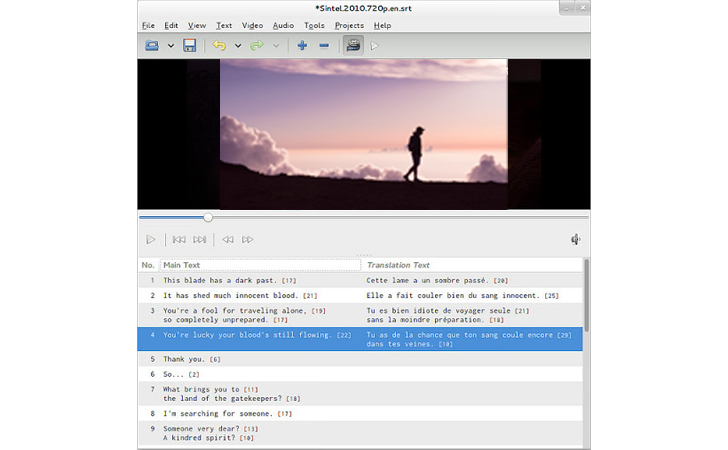Select subtitle row "Thank you."
The height and width of the screenshot is (450, 728).
click(x=360, y=359)
